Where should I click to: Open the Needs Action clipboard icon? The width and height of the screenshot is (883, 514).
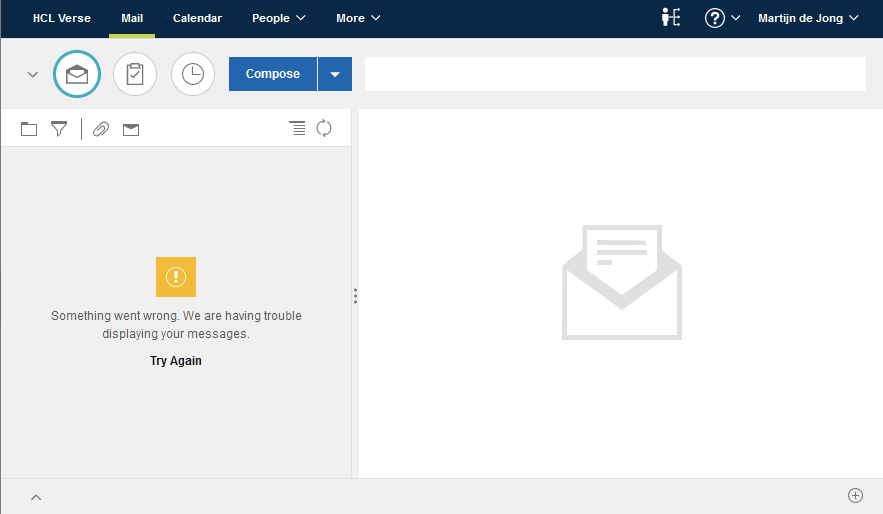pos(135,74)
